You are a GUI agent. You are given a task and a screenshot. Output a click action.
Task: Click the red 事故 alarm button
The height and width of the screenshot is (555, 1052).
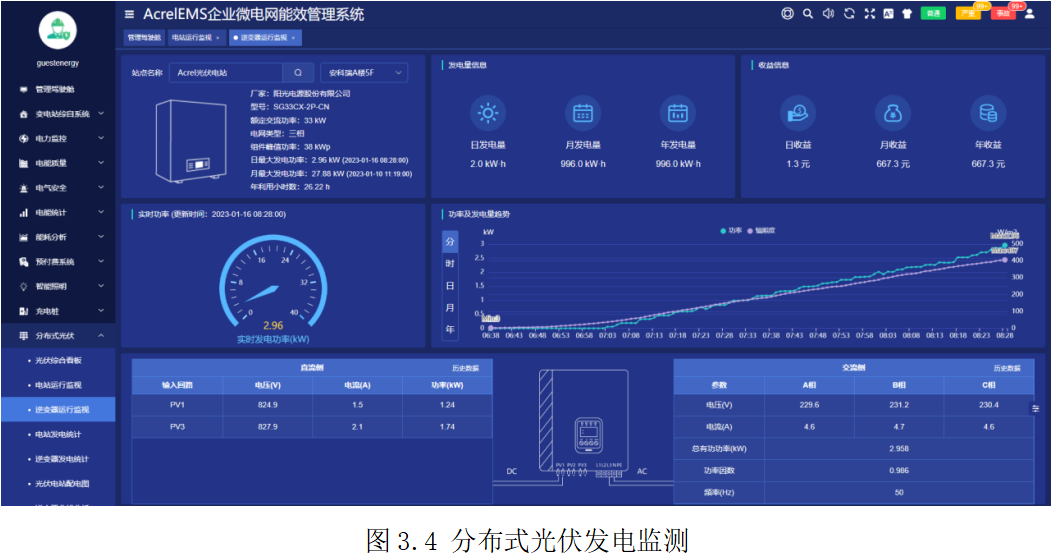(1003, 14)
